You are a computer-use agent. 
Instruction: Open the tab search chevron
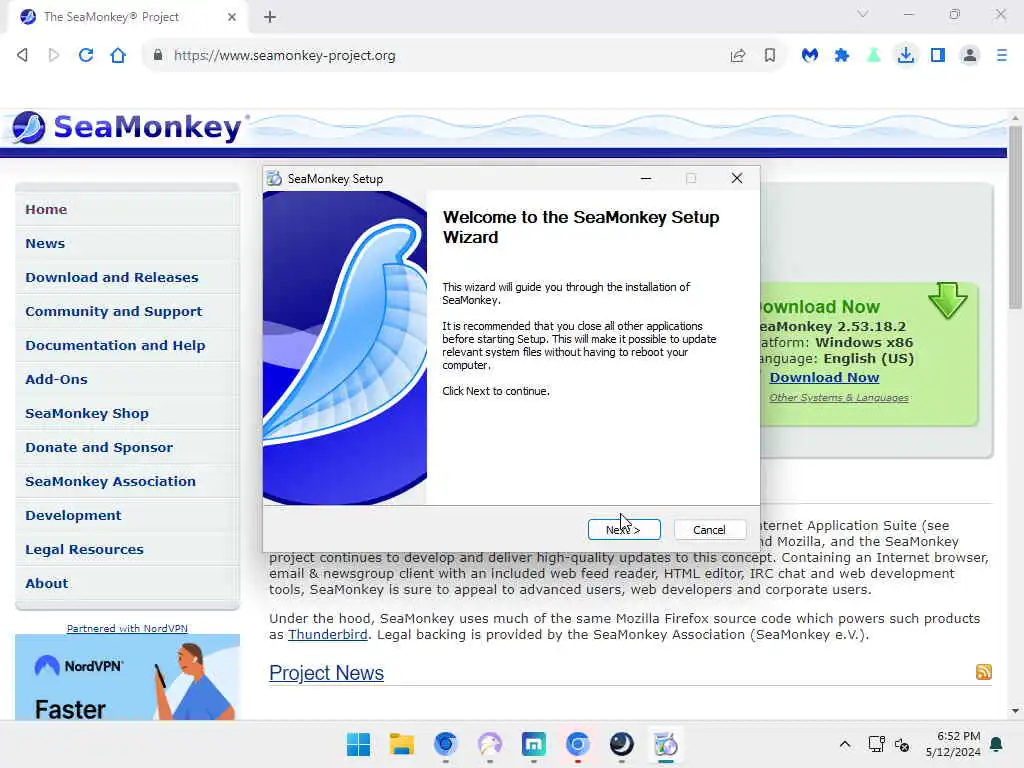point(863,14)
